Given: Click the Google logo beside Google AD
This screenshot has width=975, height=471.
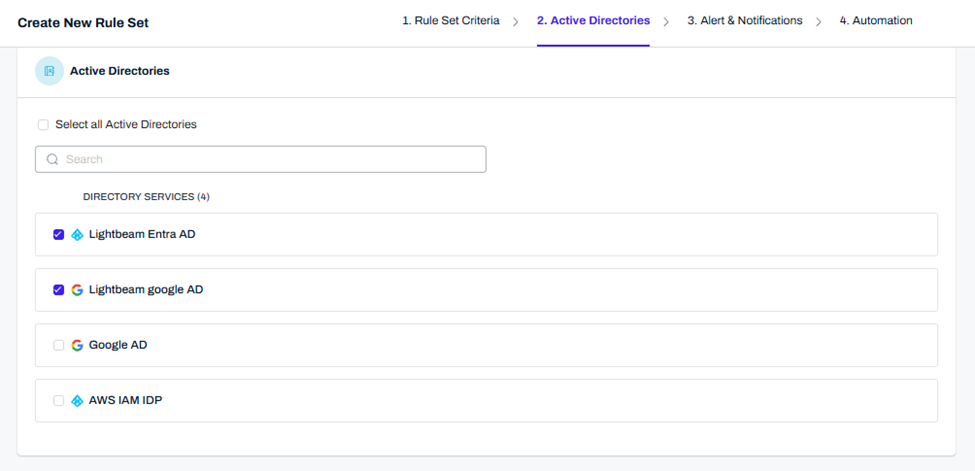Looking at the screenshot, I should [x=77, y=345].
